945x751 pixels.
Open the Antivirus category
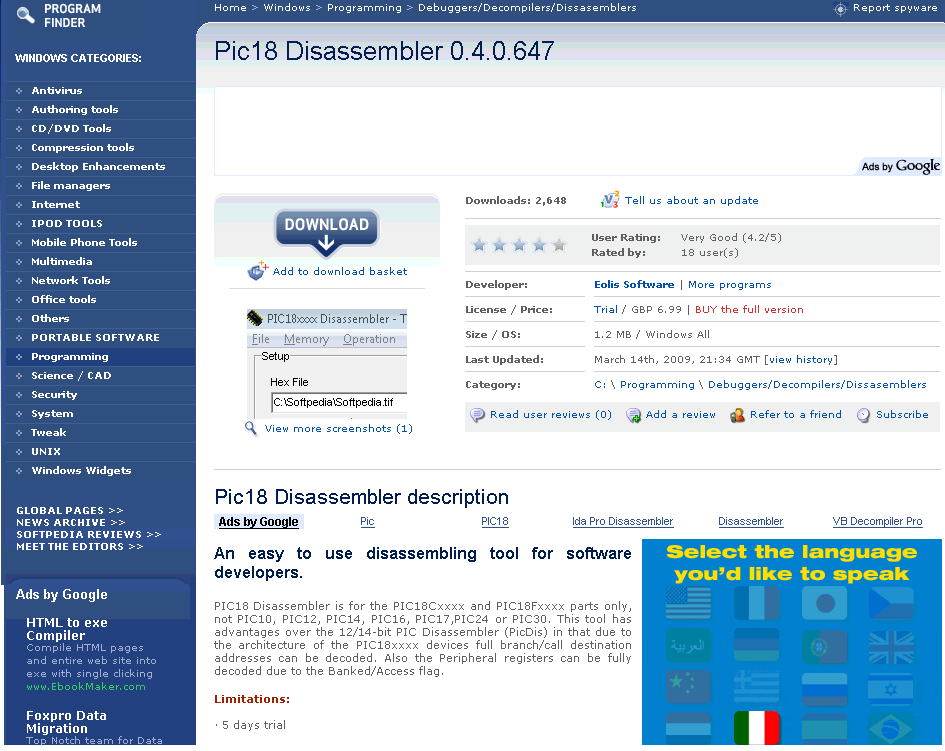(57, 90)
